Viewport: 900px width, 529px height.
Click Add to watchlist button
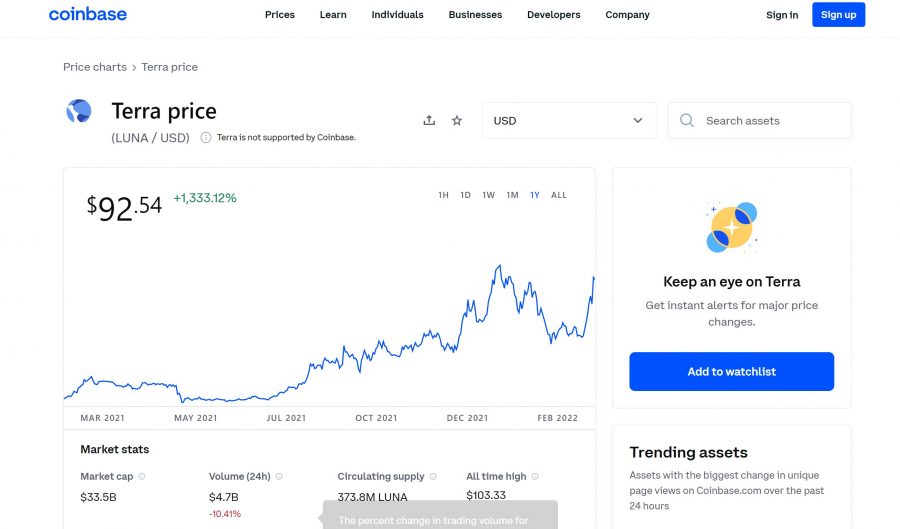[x=731, y=372]
